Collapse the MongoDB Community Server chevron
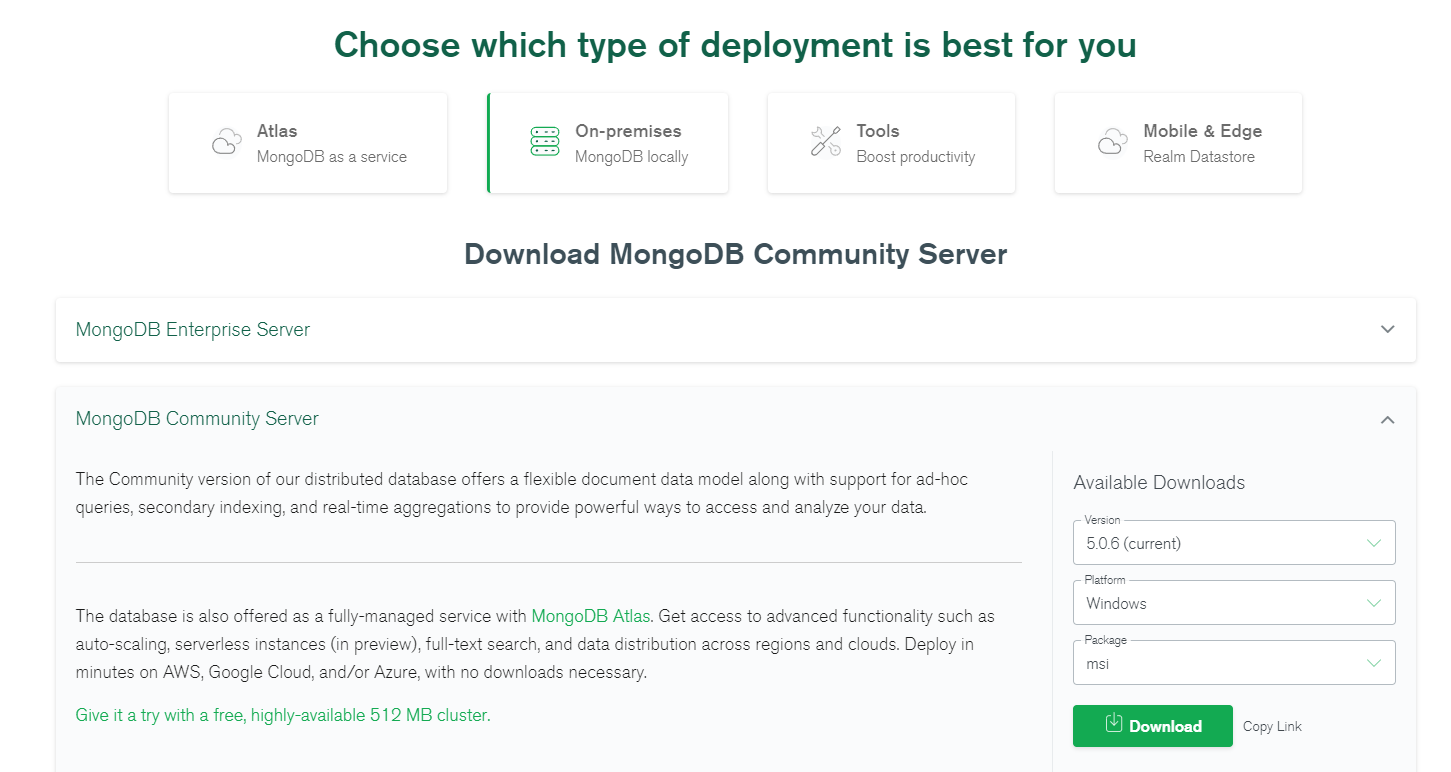 click(1387, 420)
